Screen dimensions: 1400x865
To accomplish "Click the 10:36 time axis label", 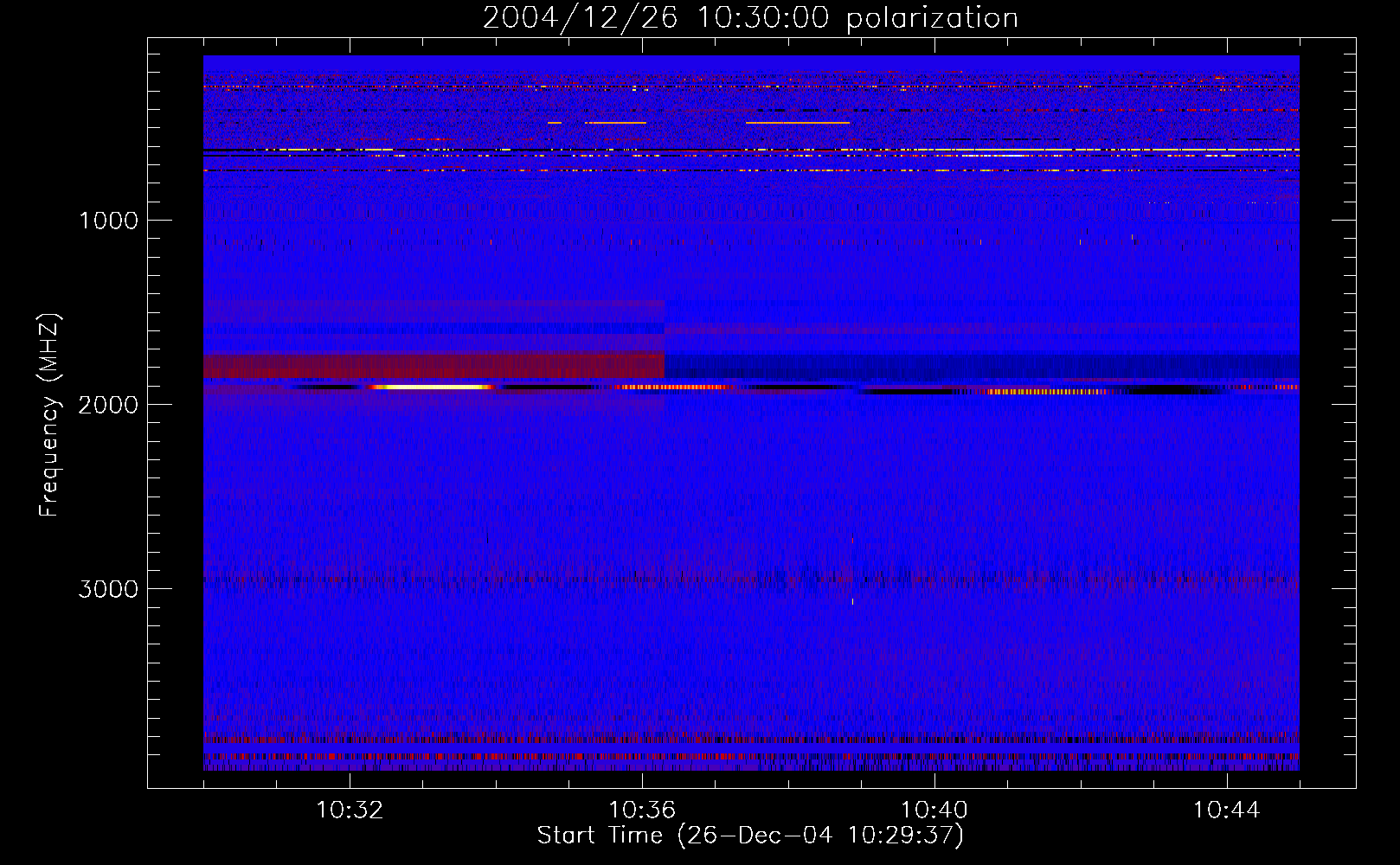I will pos(642,811).
